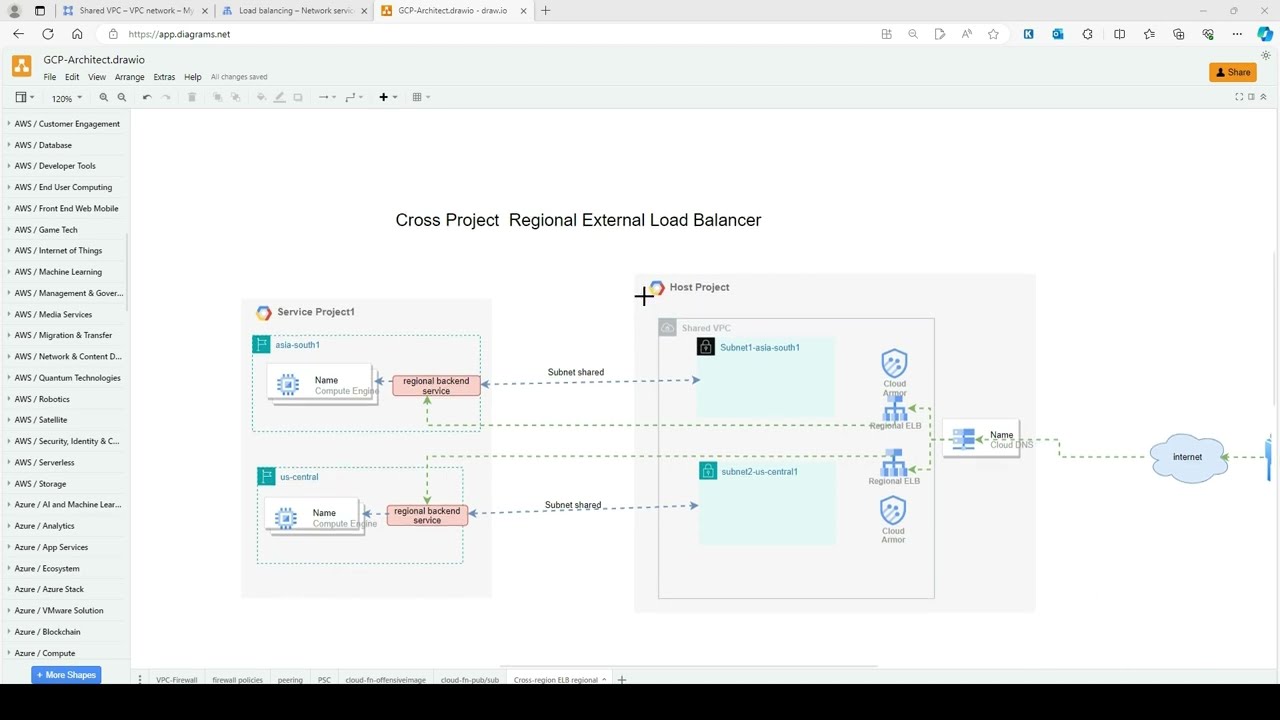Switch to the VPC-Firewall page tab
This screenshot has width=1280, height=720.
(x=176, y=680)
